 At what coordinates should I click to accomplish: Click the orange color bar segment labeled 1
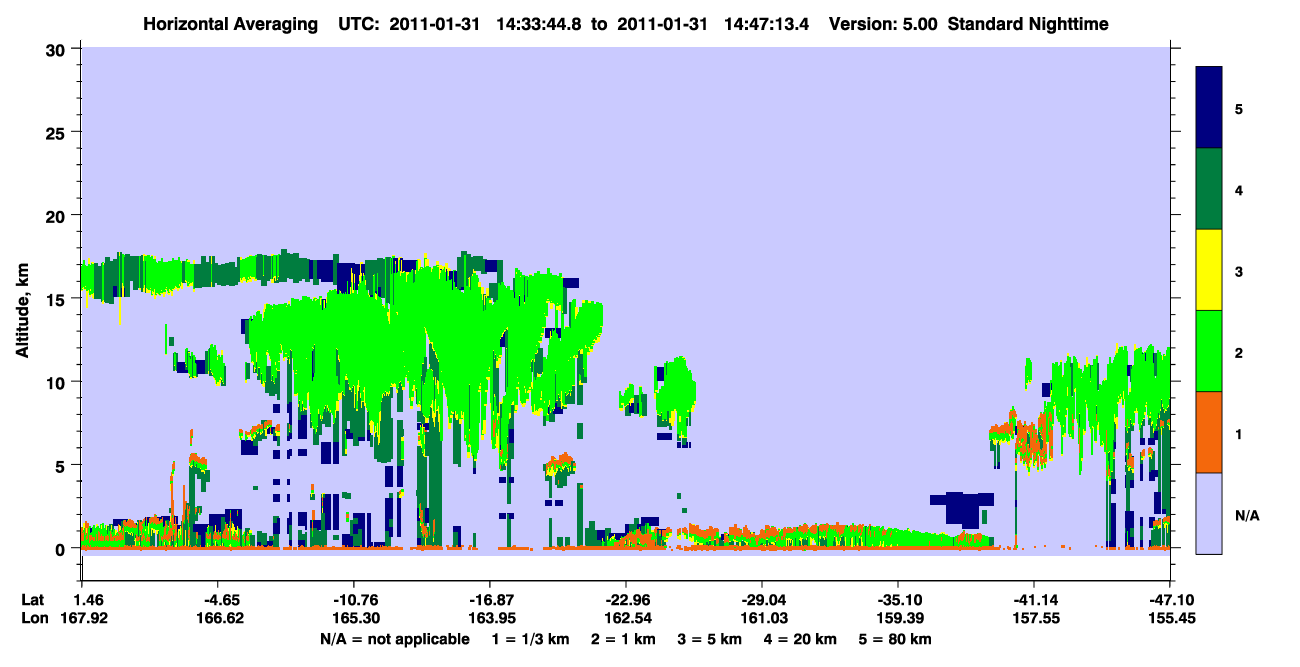(x=1209, y=432)
